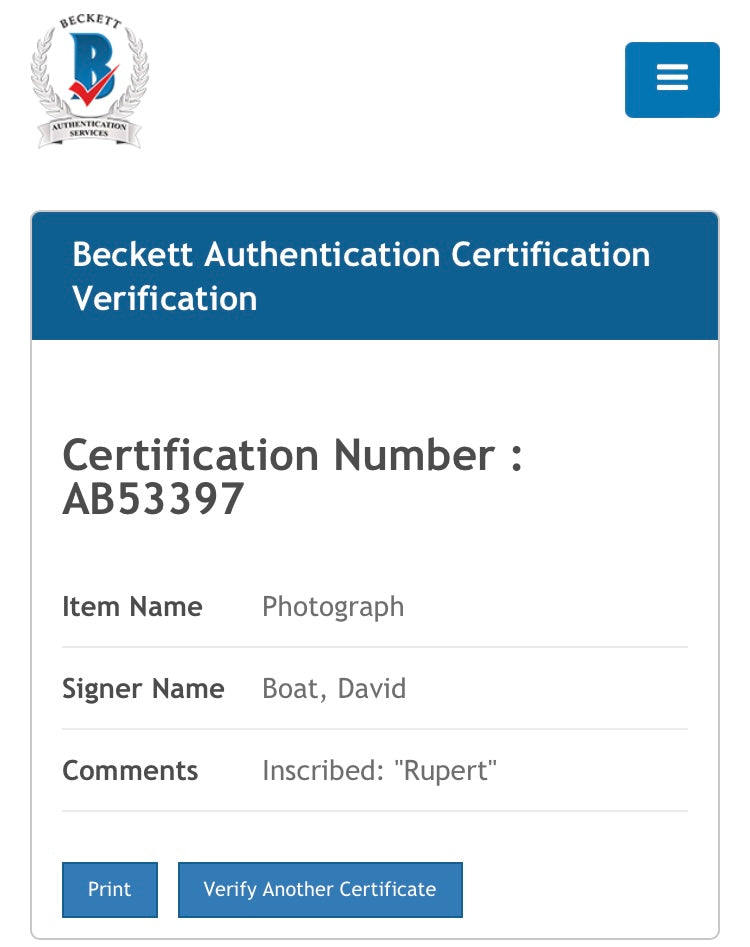Click the arched BECKETT text atop the logo
750x947 pixels.
click(x=89, y=24)
